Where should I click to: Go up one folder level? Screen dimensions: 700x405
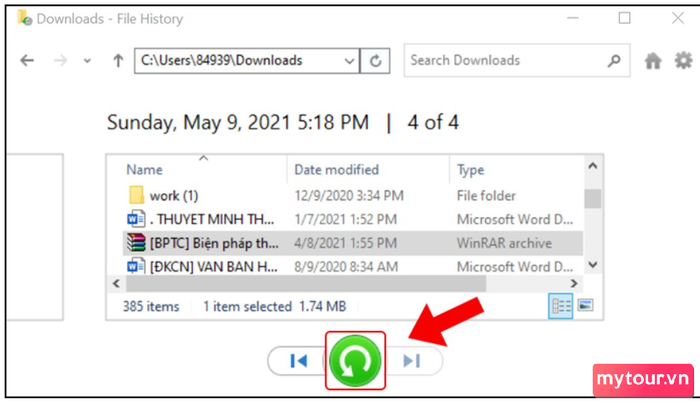118,60
